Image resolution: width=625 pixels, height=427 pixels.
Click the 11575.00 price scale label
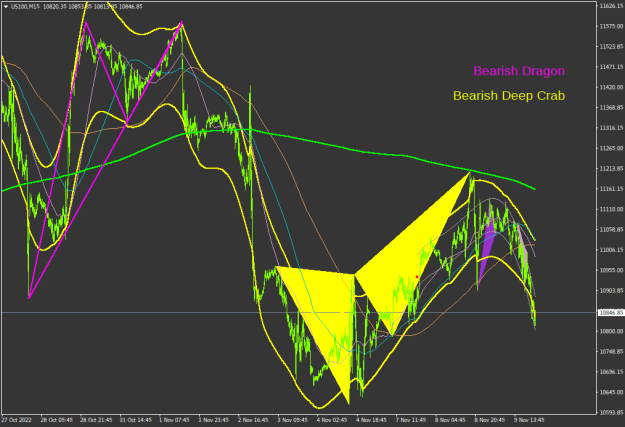611,26
